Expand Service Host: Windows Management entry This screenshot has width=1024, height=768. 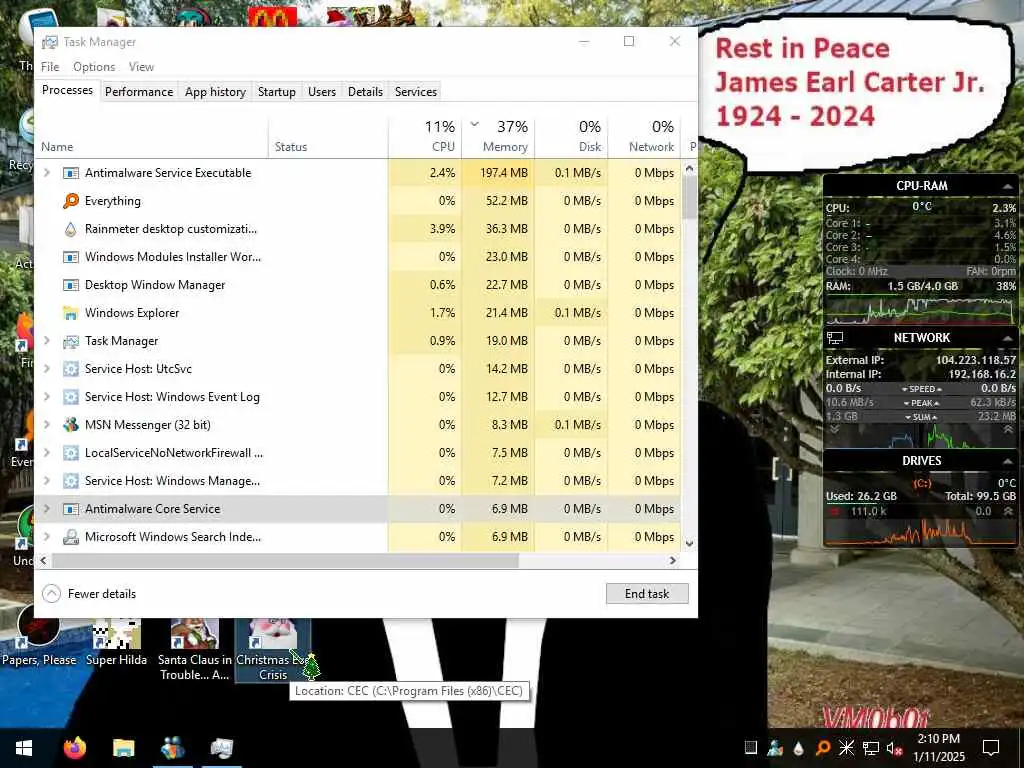coord(46,481)
